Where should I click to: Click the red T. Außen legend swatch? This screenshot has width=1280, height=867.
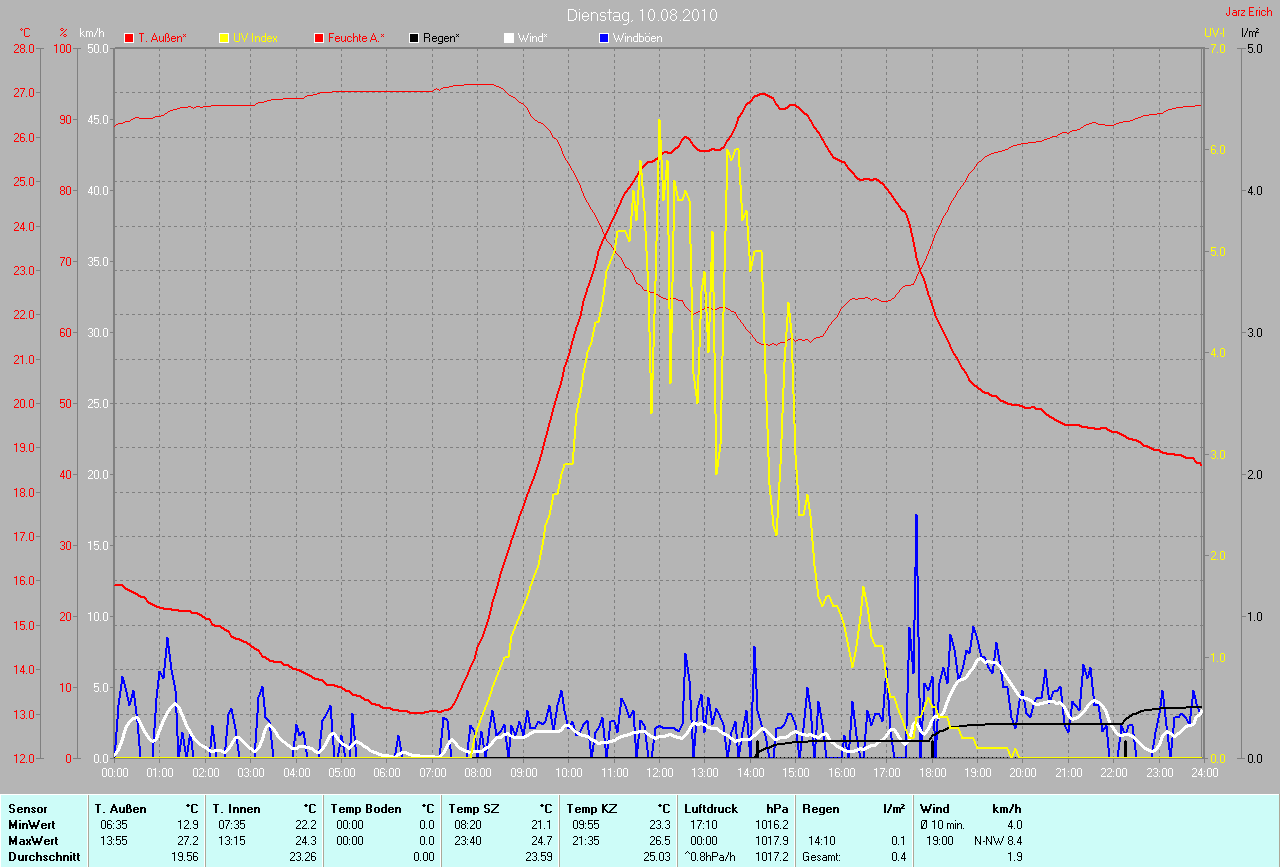pyautogui.click(x=129, y=38)
